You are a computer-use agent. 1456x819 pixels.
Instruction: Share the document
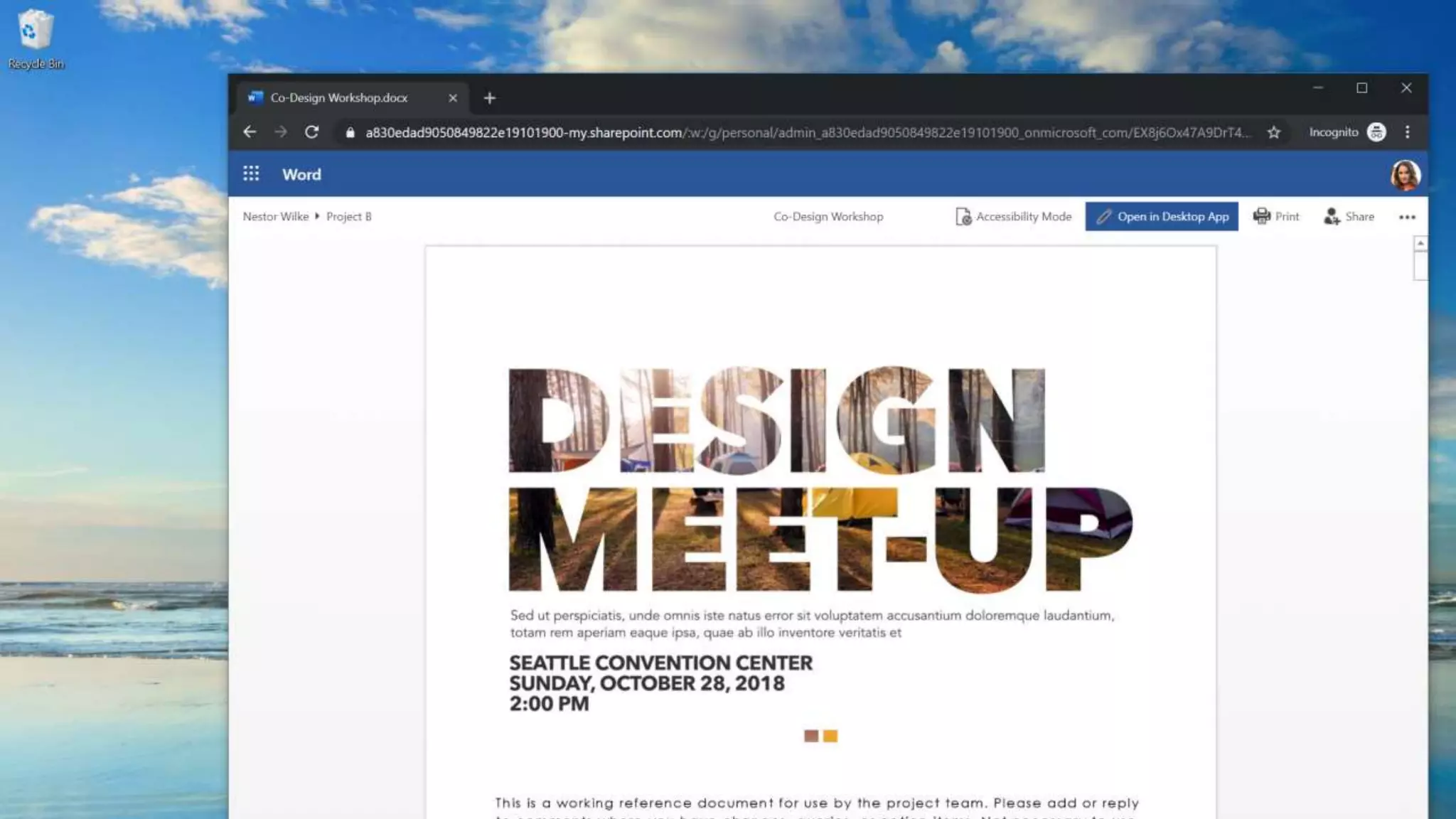1349,217
